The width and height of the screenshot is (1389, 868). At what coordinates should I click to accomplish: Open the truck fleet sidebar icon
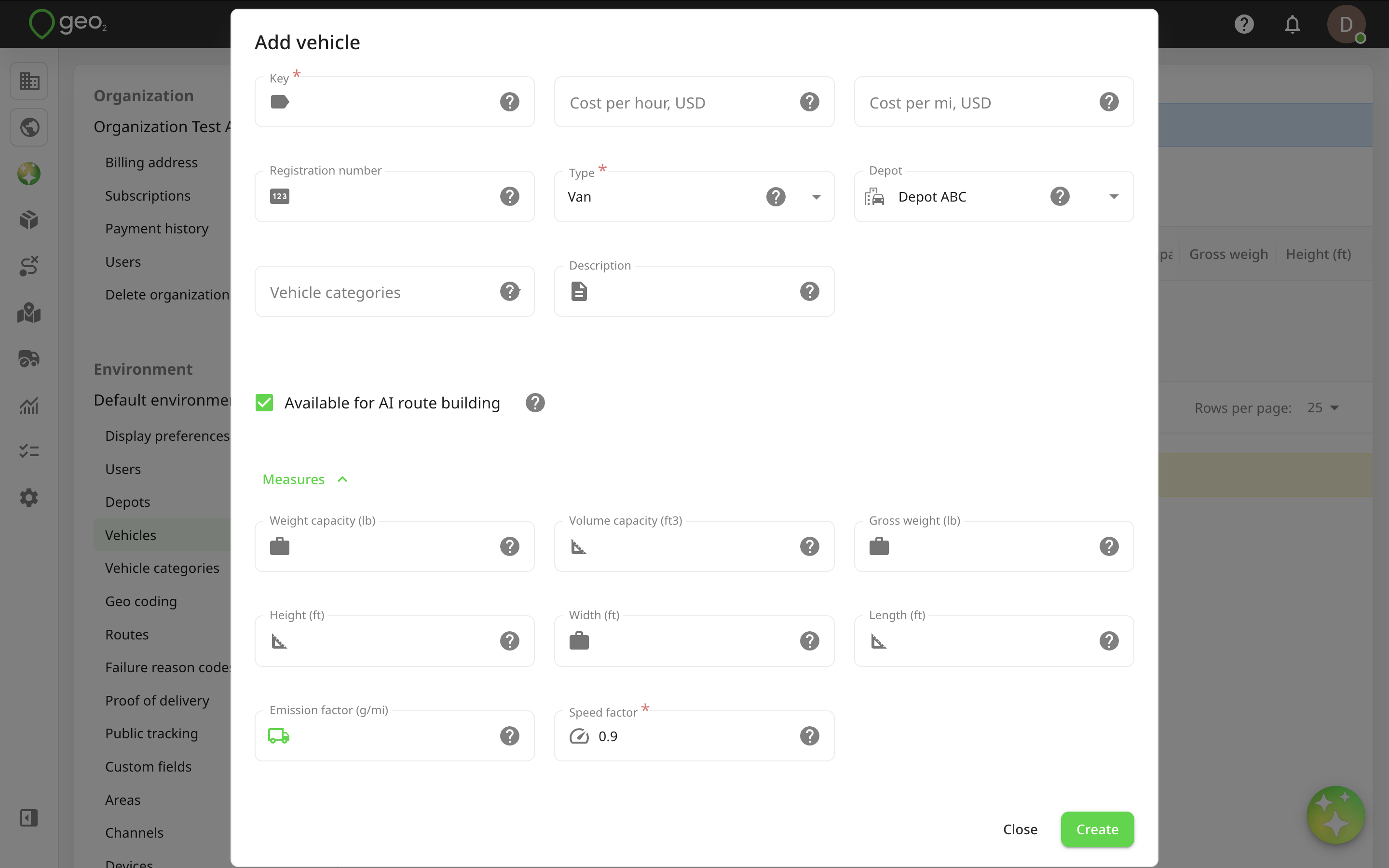(29, 359)
